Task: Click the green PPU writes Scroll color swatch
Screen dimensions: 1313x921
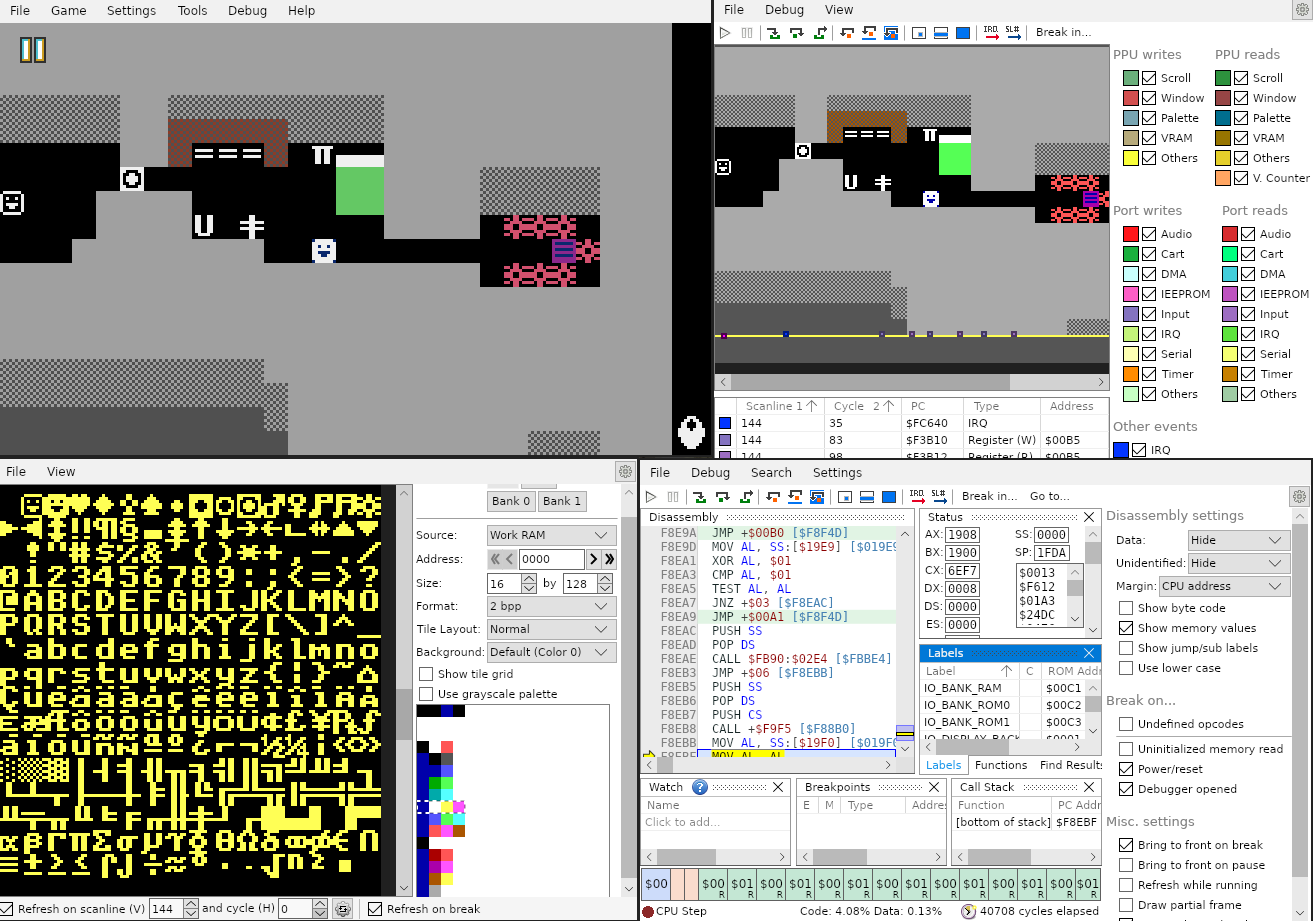Action: 1131,78
